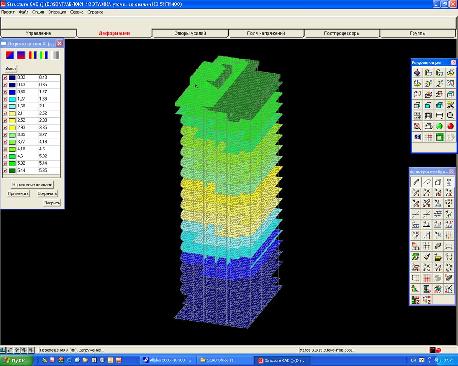Open the Windows Start button (Пуск)
The image size is (458, 366).
[x=16, y=360]
